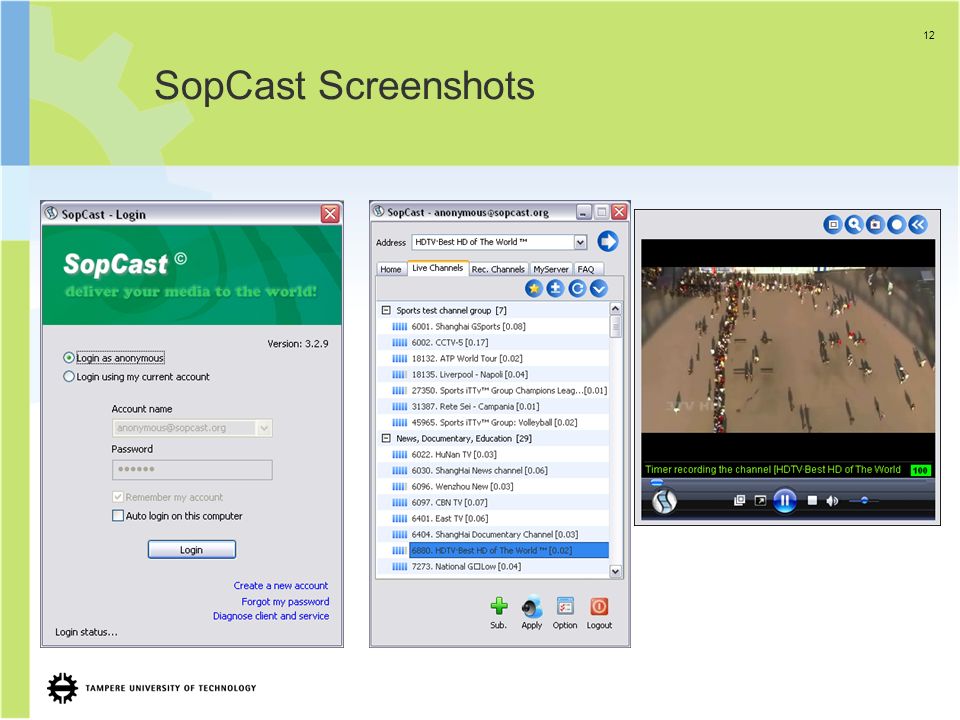Open the MyServer tab
Viewport: 960px width, 720px height.
(550, 269)
